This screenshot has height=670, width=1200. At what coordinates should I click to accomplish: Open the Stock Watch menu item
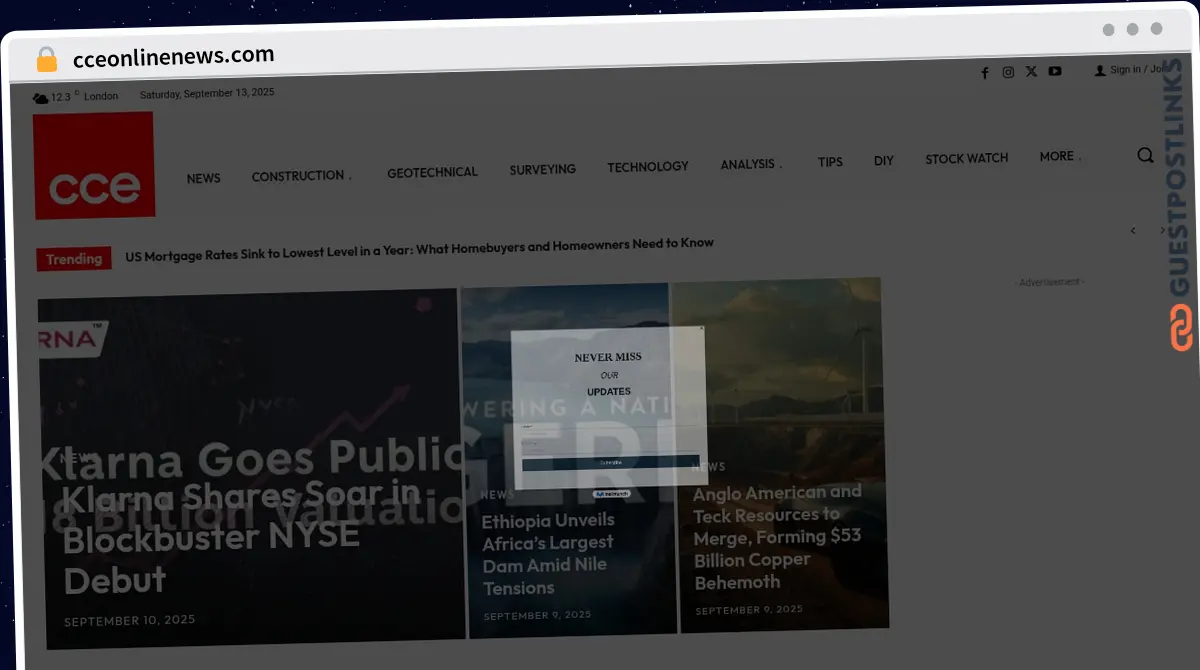(966, 158)
